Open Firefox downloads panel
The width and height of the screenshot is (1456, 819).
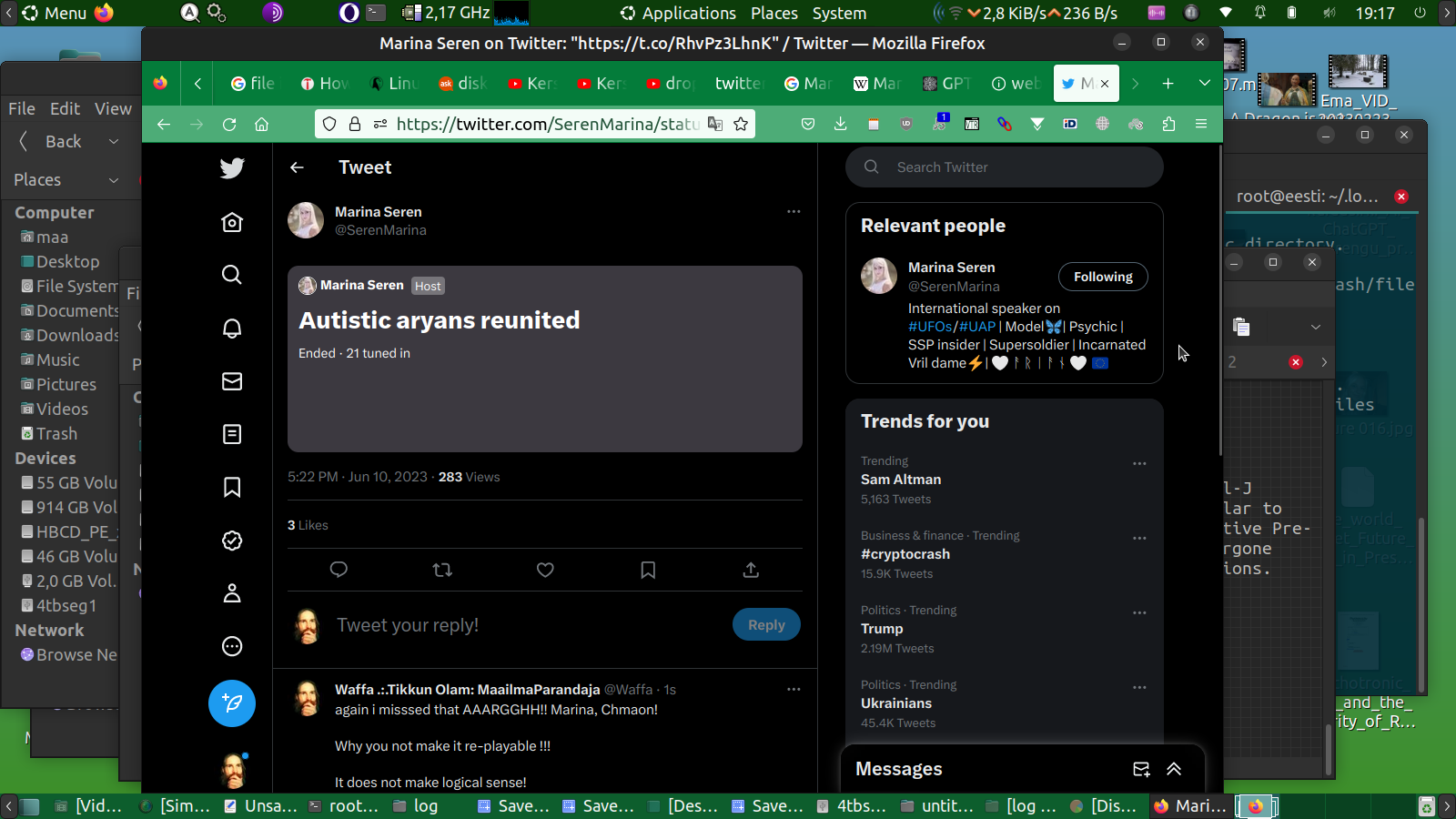click(x=840, y=124)
